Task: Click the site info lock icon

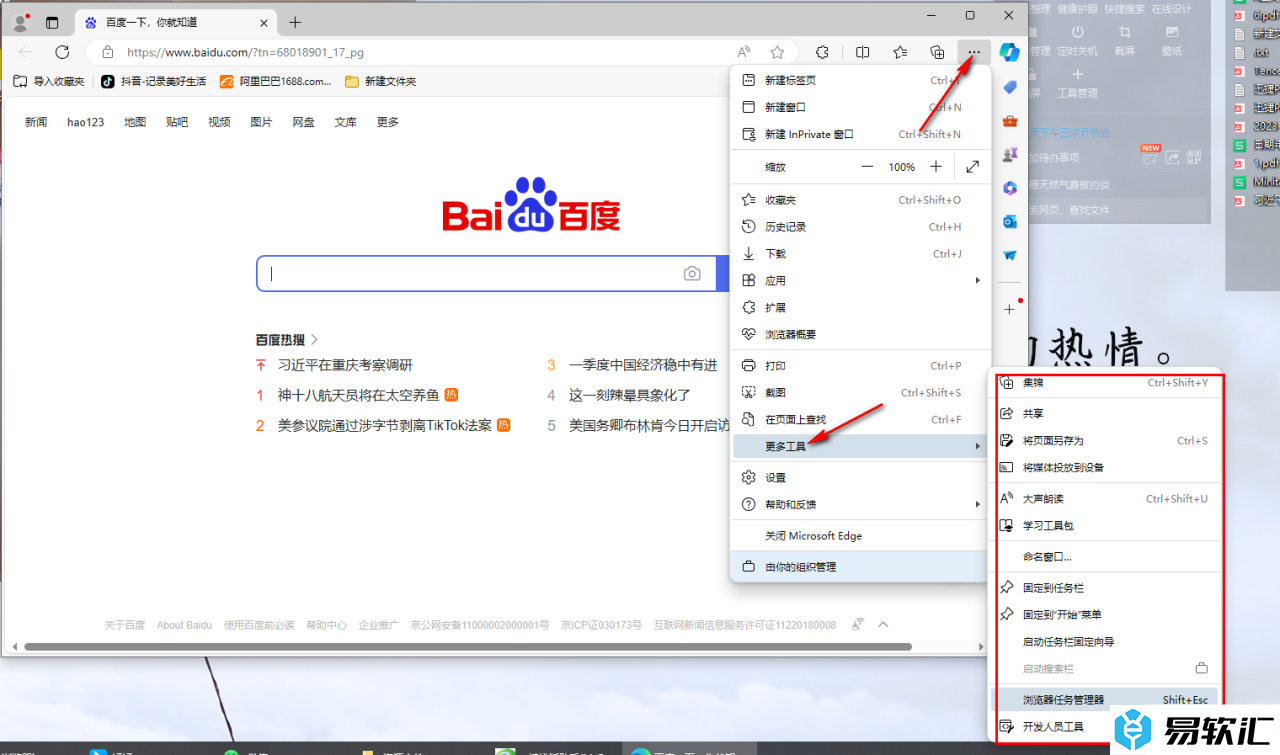Action: tap(107, 52)
